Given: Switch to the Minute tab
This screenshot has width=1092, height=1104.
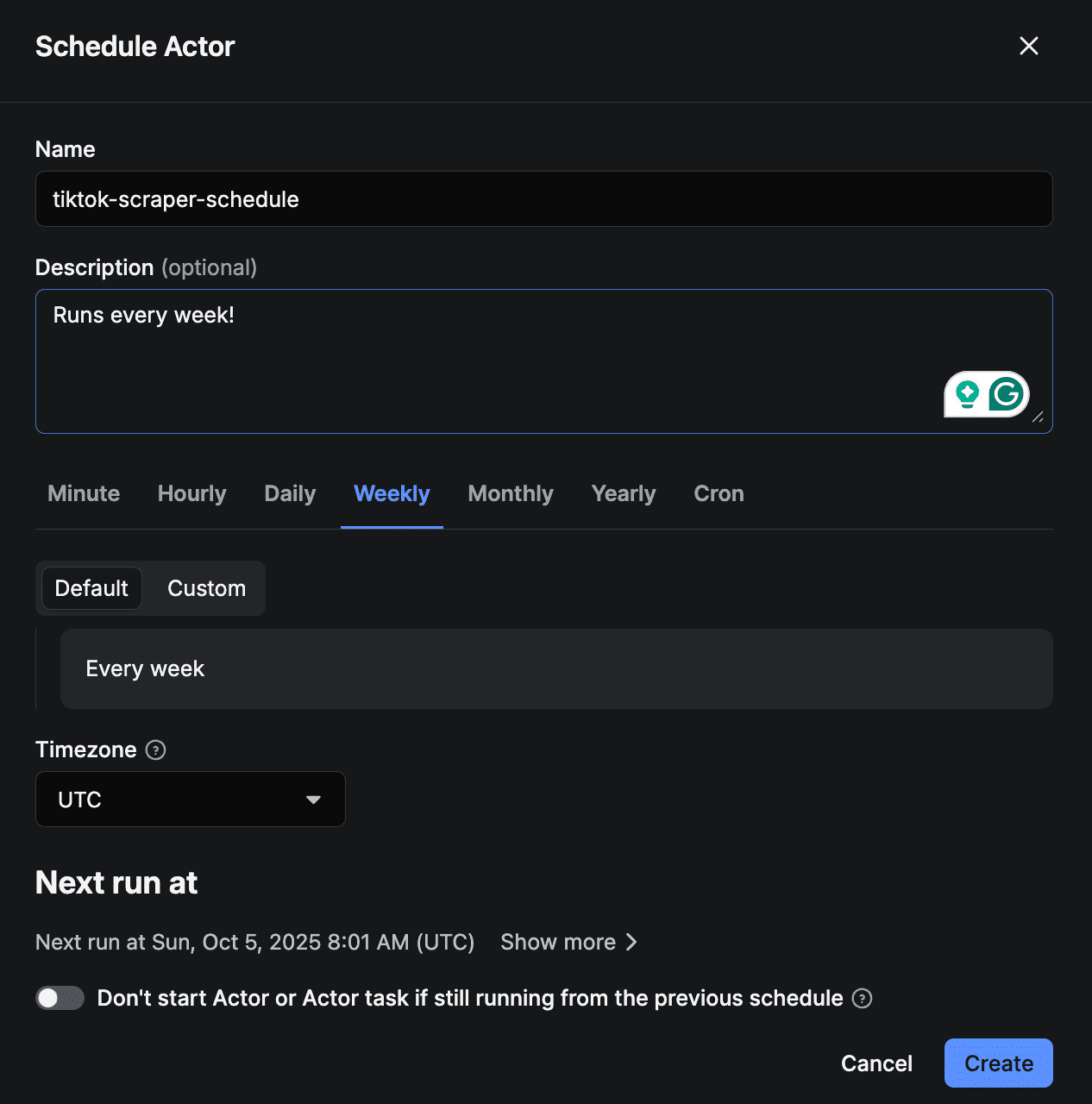Looking at the screenshot, I should [x=83, y=493].
